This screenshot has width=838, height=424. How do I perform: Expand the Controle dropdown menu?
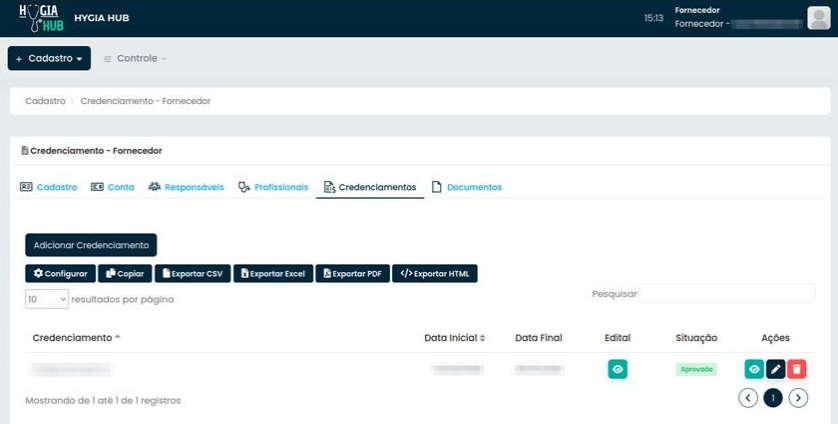(x=135, y=58)
